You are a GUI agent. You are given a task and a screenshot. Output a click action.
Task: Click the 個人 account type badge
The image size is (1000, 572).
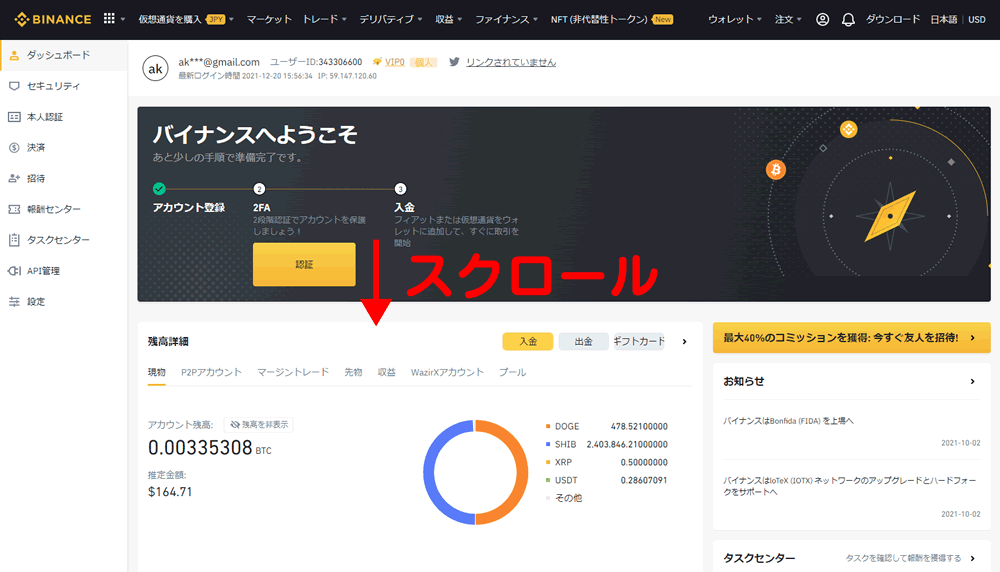(x=423, y=62)
